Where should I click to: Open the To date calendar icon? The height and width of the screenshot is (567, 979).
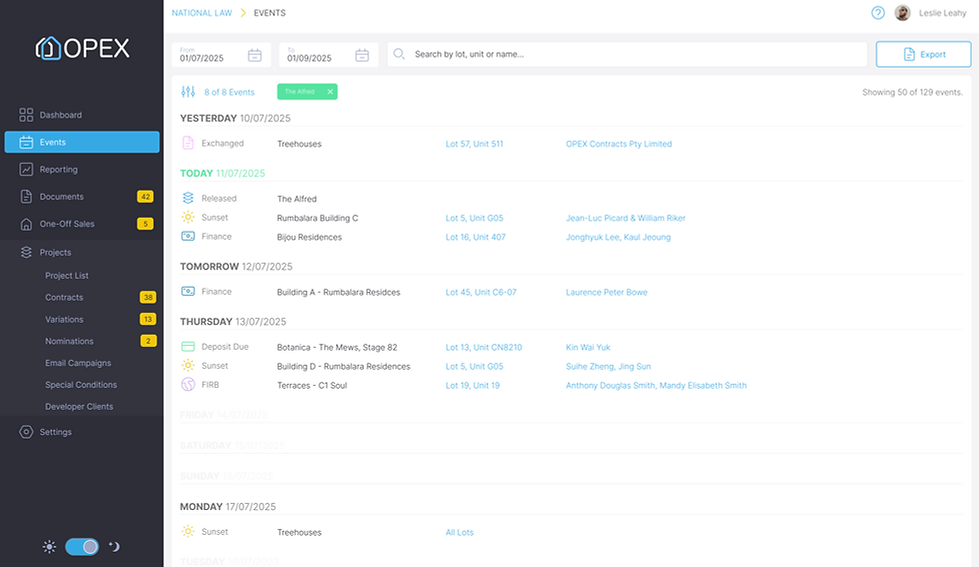coord(362,55)
